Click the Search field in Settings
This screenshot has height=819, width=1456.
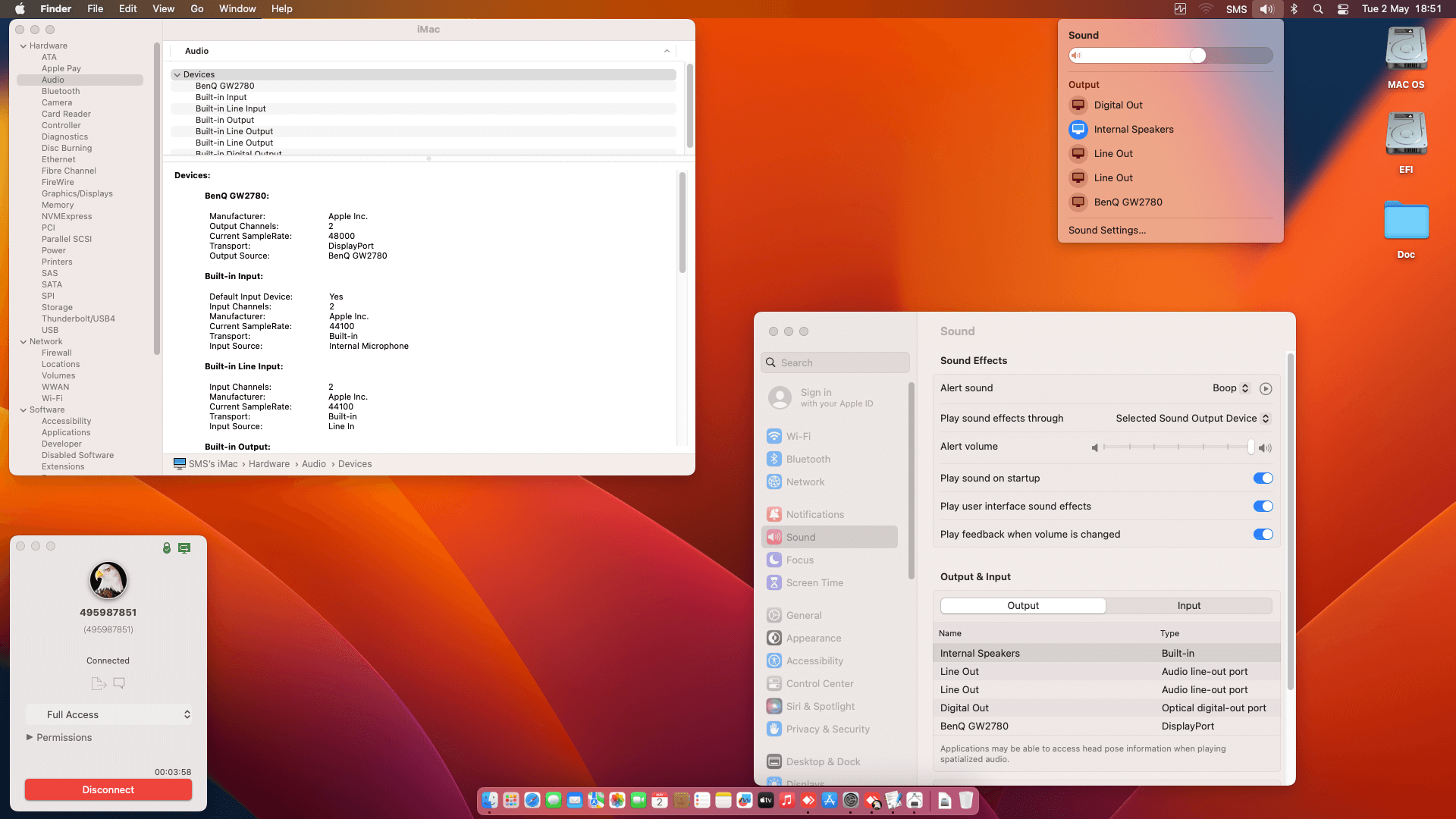(835, 362)
